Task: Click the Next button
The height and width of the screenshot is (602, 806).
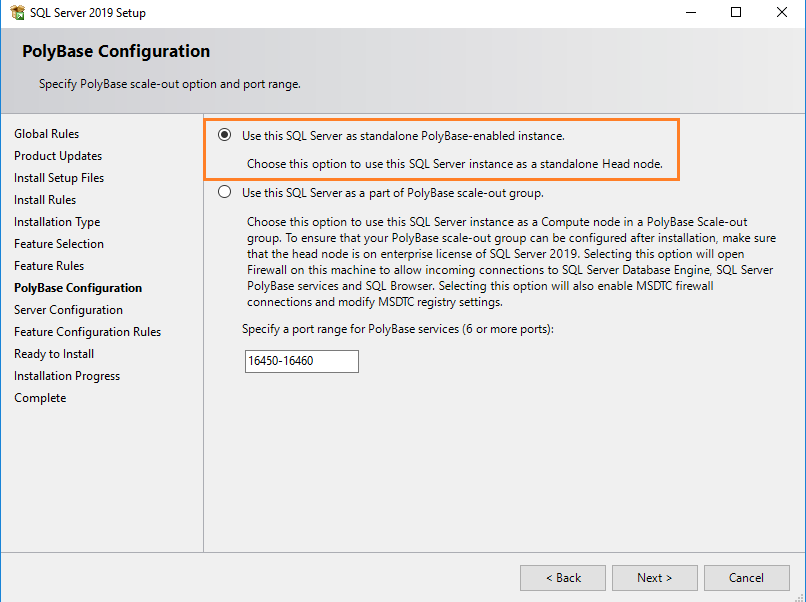Action: (x=654, y=577)
